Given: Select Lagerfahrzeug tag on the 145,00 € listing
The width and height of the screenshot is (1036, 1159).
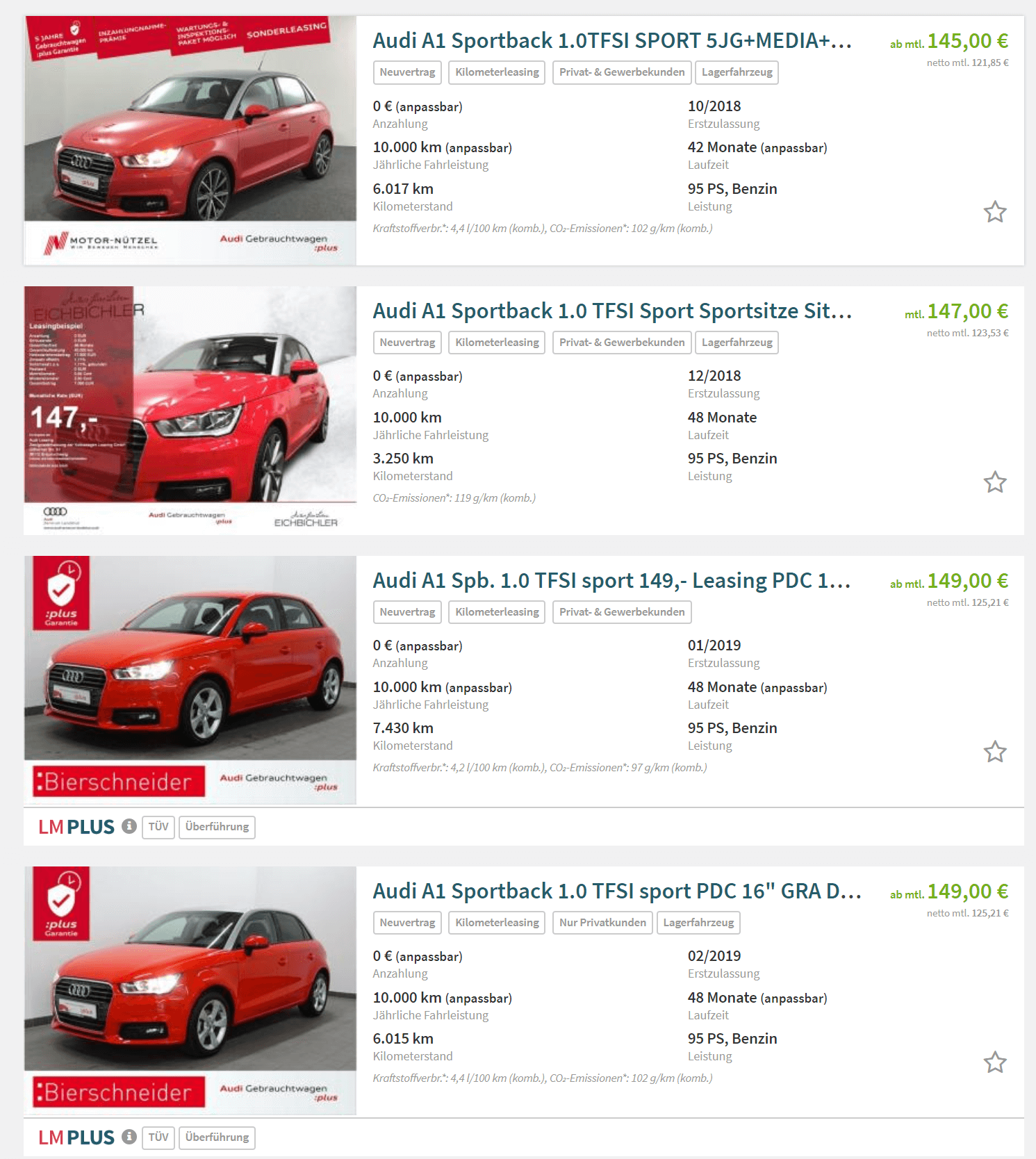Looking at the screenshot, I should pos(737,72).
